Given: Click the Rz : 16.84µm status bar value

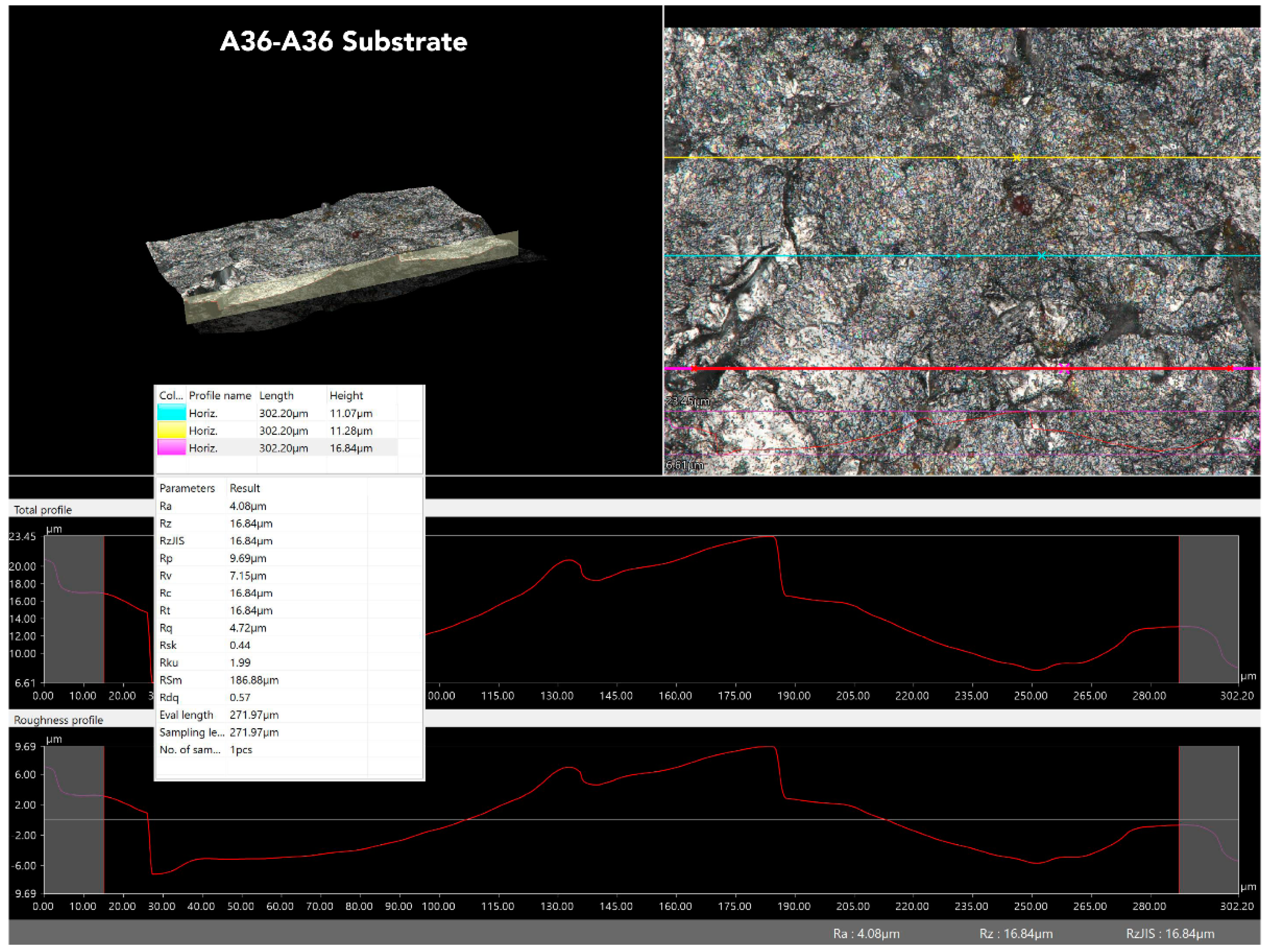Looking at the screenshot, I should click(x=1016, y=934).
